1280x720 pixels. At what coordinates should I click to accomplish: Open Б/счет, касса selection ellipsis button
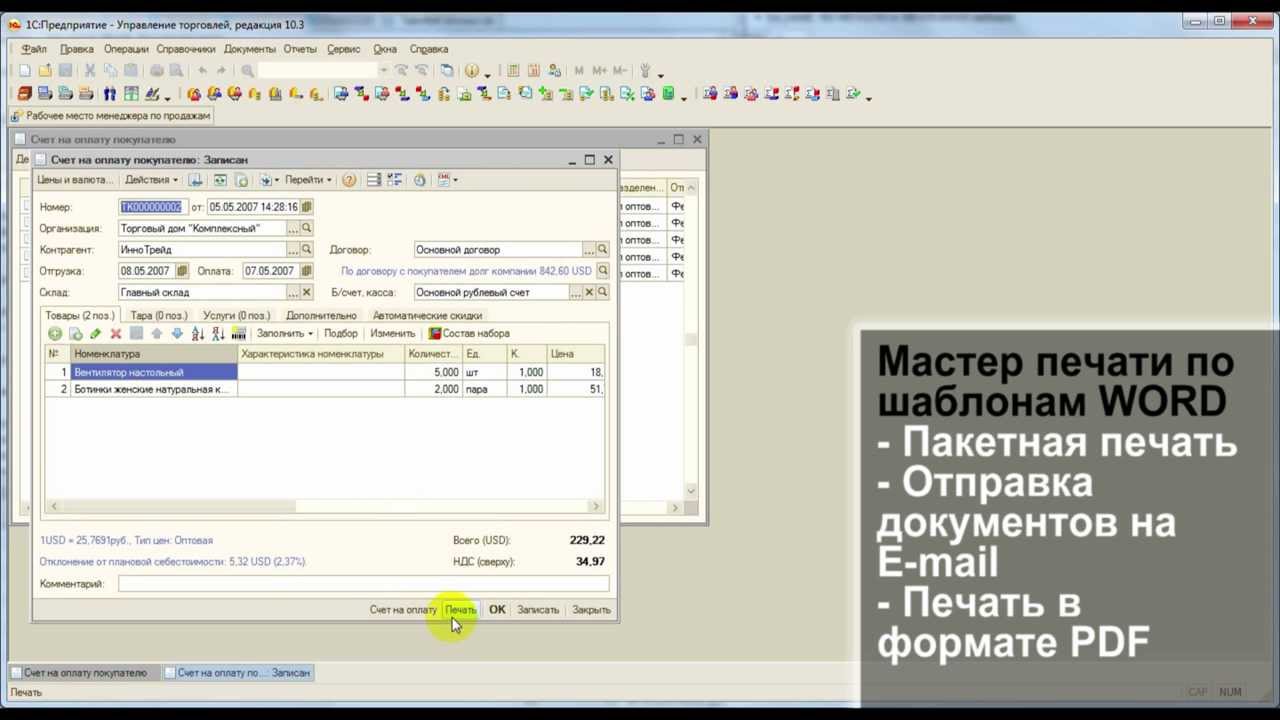click(576, 293)
